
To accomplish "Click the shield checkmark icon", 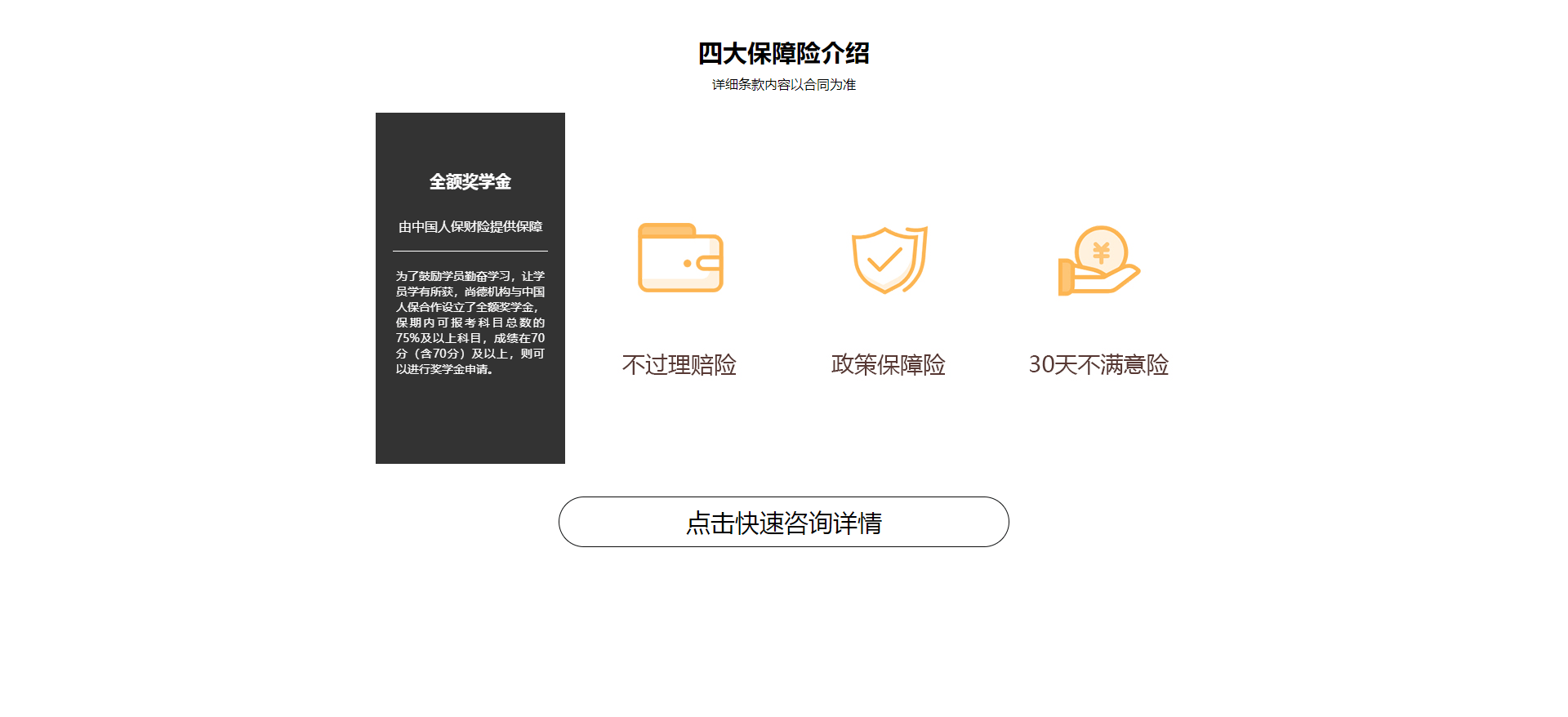I will pyautogui.click(x=889, y=260).
